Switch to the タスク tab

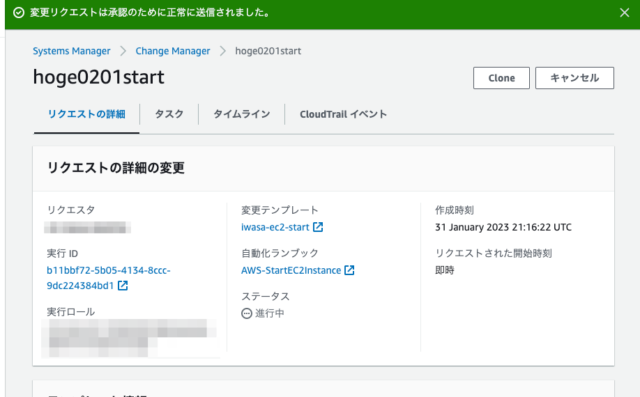(169, 114)
